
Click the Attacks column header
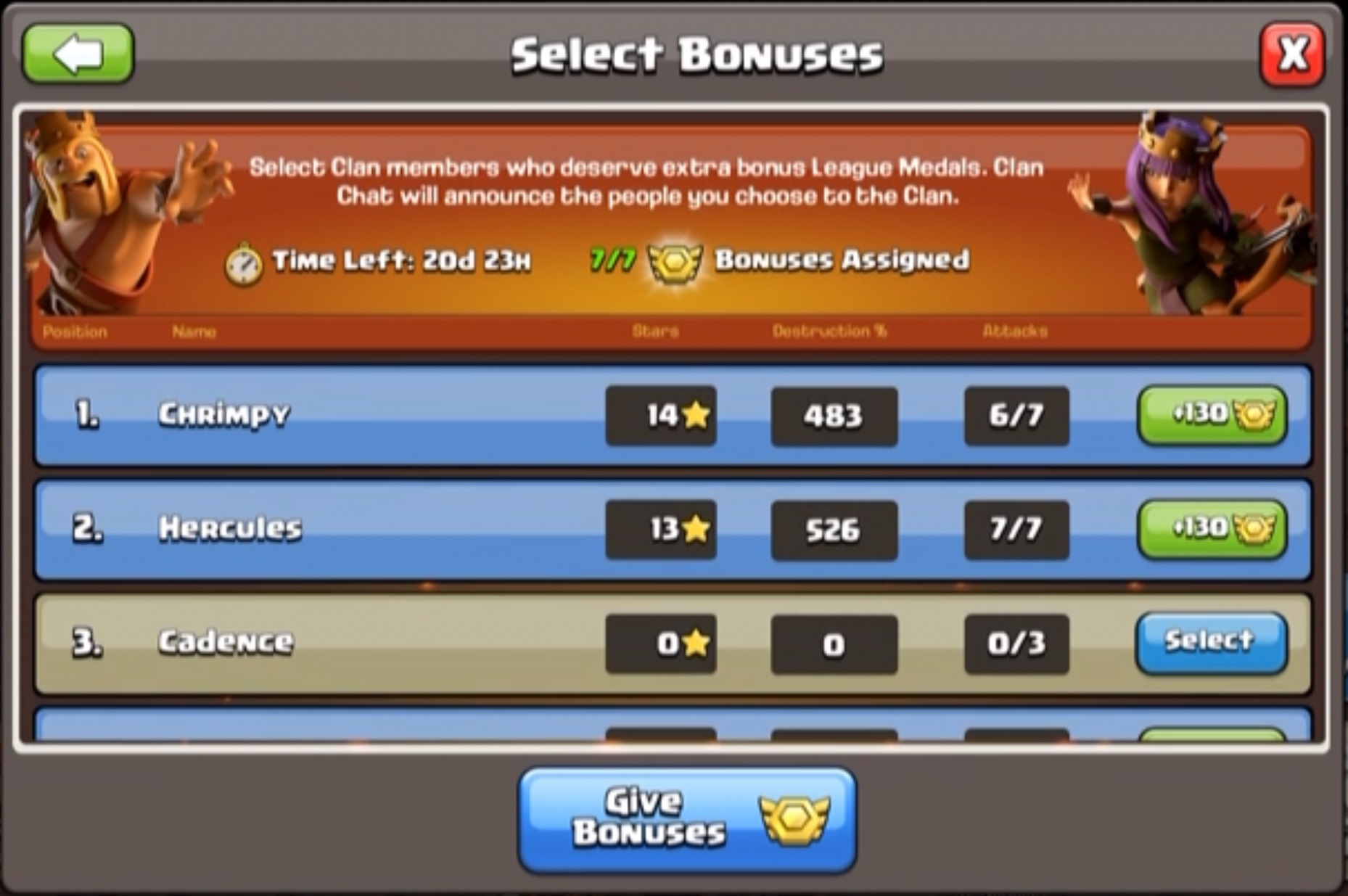(1015, 332)
